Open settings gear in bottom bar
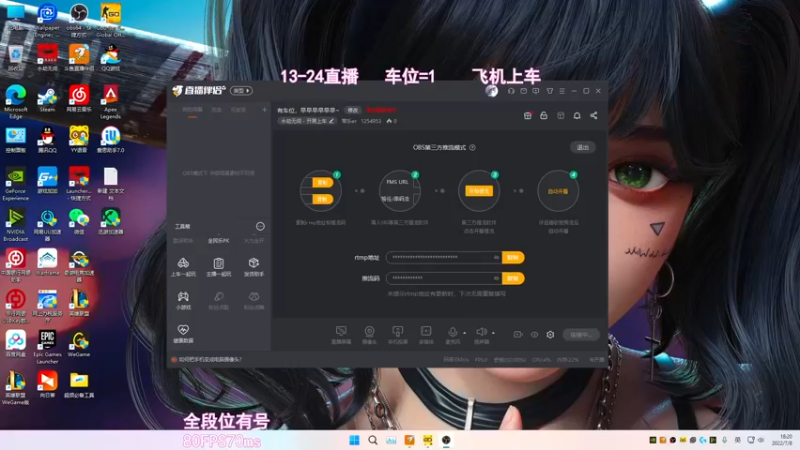Image resolution: width=800 pixels, height=450 pixels. tap(550, 335)
